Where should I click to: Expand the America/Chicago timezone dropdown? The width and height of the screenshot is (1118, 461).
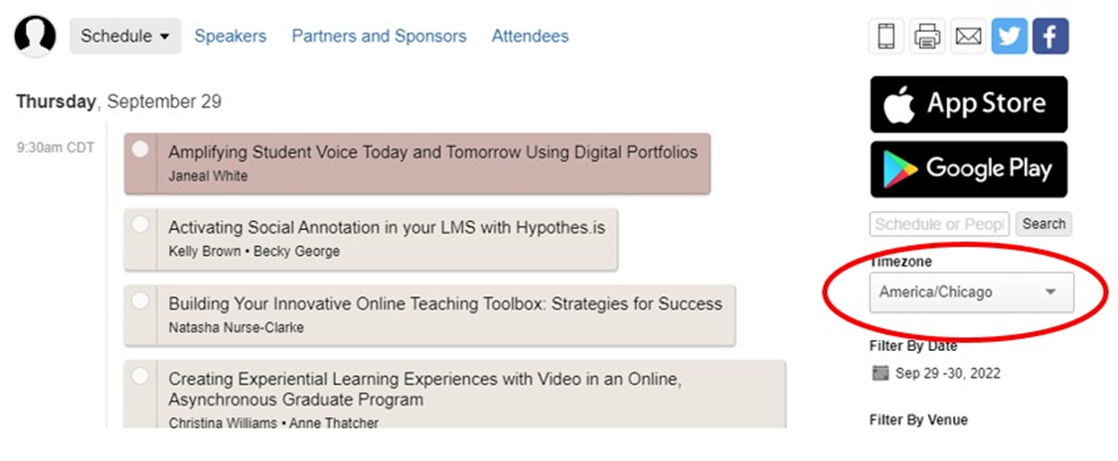(x=971, y=292)
